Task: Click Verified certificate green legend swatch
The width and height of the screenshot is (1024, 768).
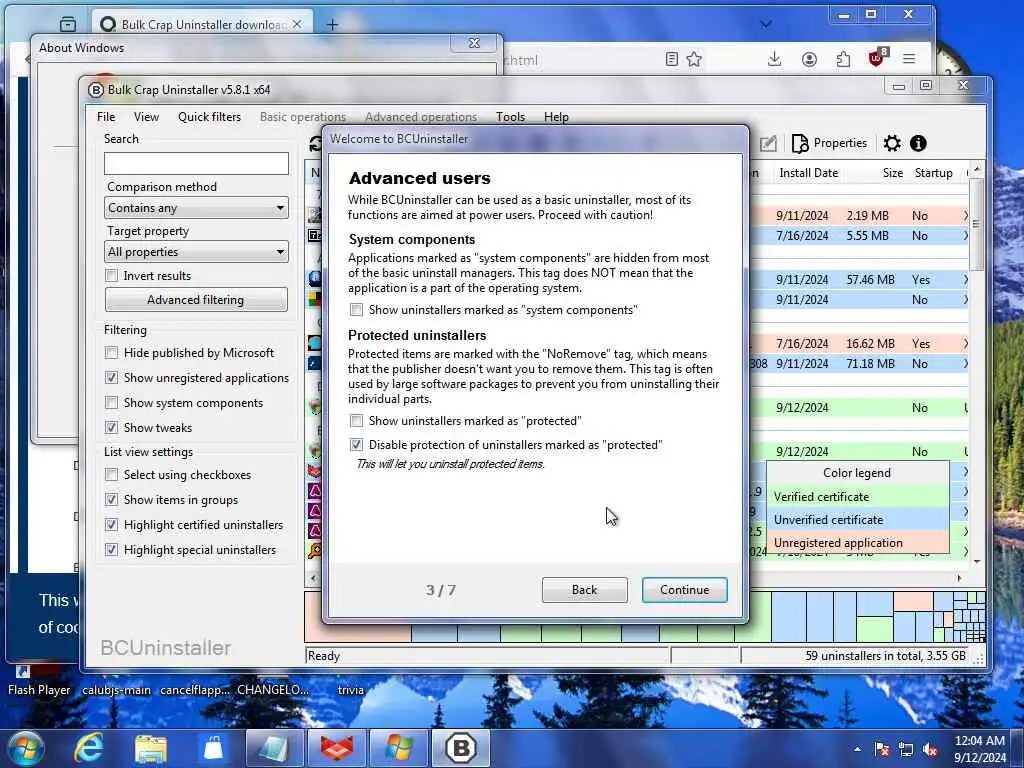Action: pos(857,497)
